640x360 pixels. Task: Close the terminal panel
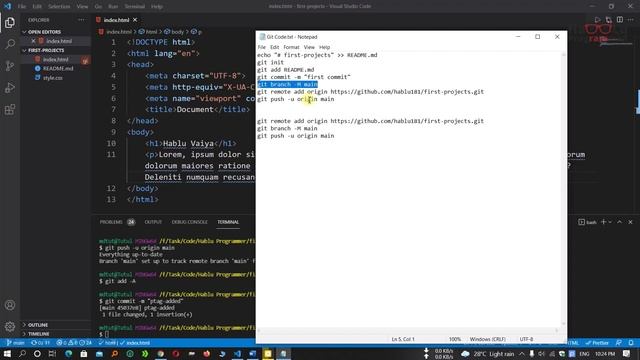[x=631, y=222]
